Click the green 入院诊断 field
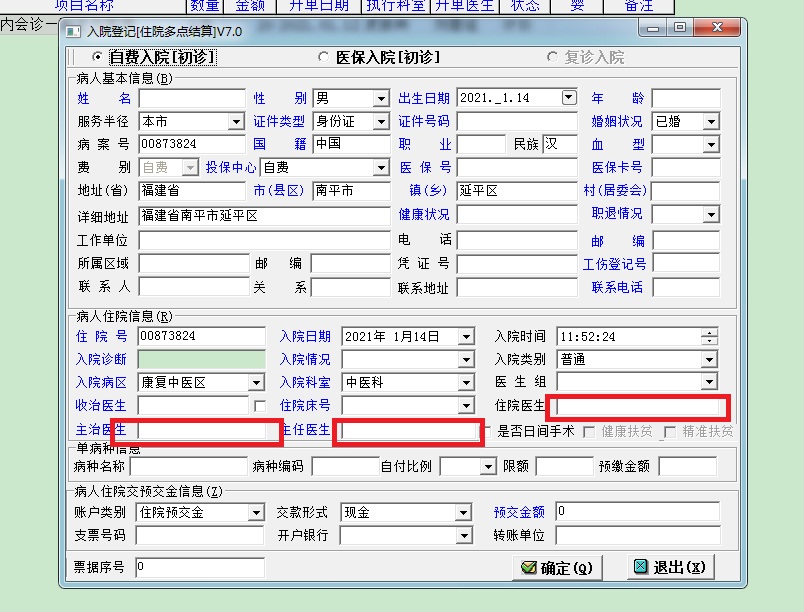 [x=202, y=359]
